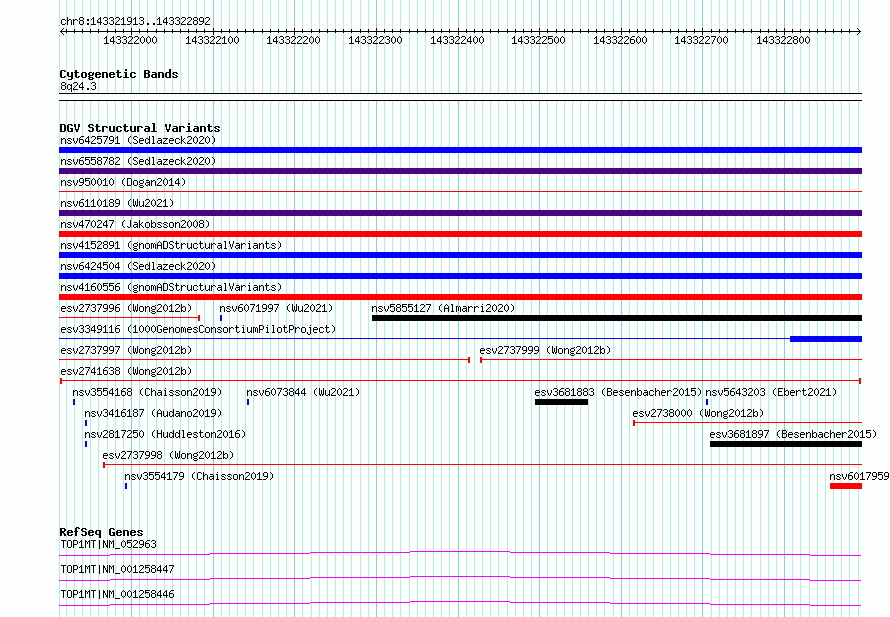This screenshot has width=890, height=617.
Task: Click nsv3554179 (Chaisson2019) label
Action: (x=199, y=476)
